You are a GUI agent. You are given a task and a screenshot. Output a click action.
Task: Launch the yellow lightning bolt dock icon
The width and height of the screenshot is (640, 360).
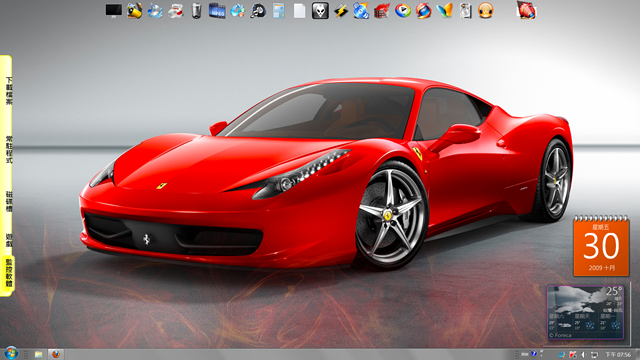(x=341, y=11)
